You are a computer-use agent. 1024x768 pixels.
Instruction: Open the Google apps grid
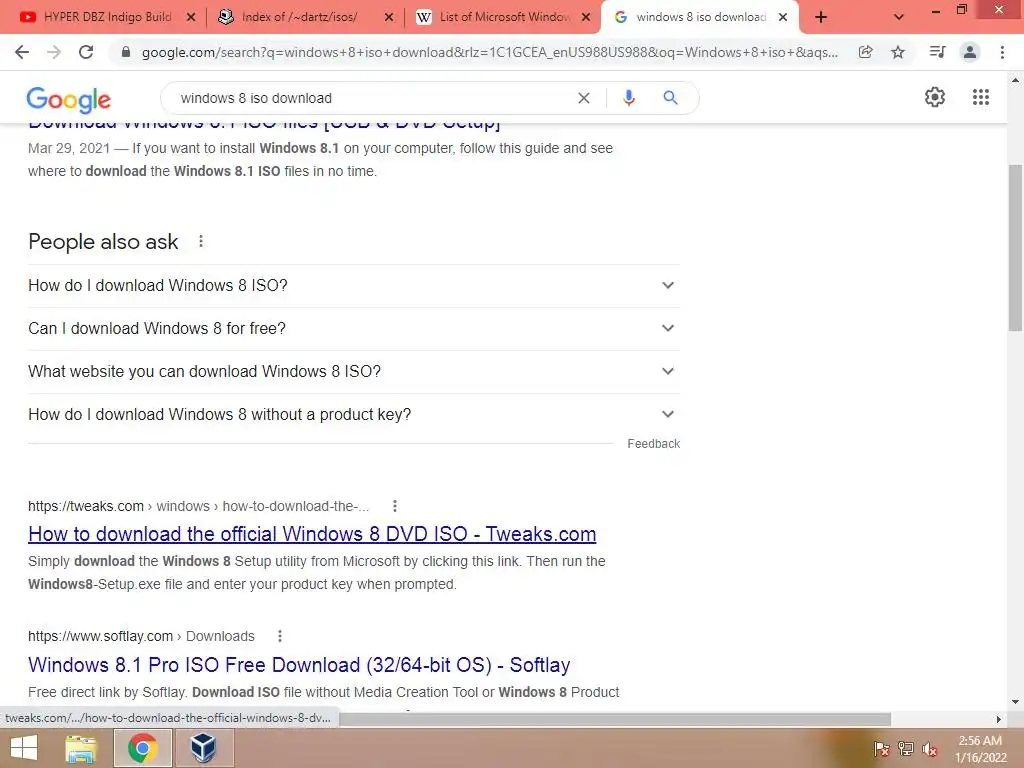coord(980,97)
